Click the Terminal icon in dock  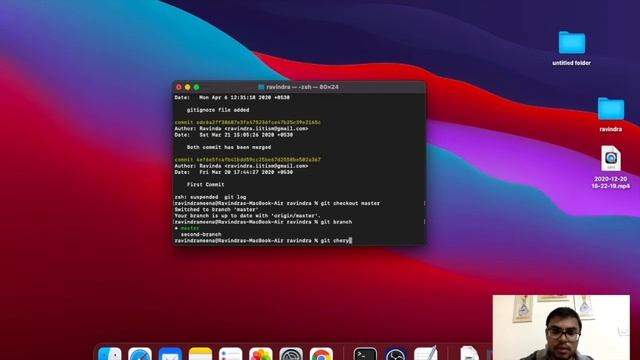(365, 354)
